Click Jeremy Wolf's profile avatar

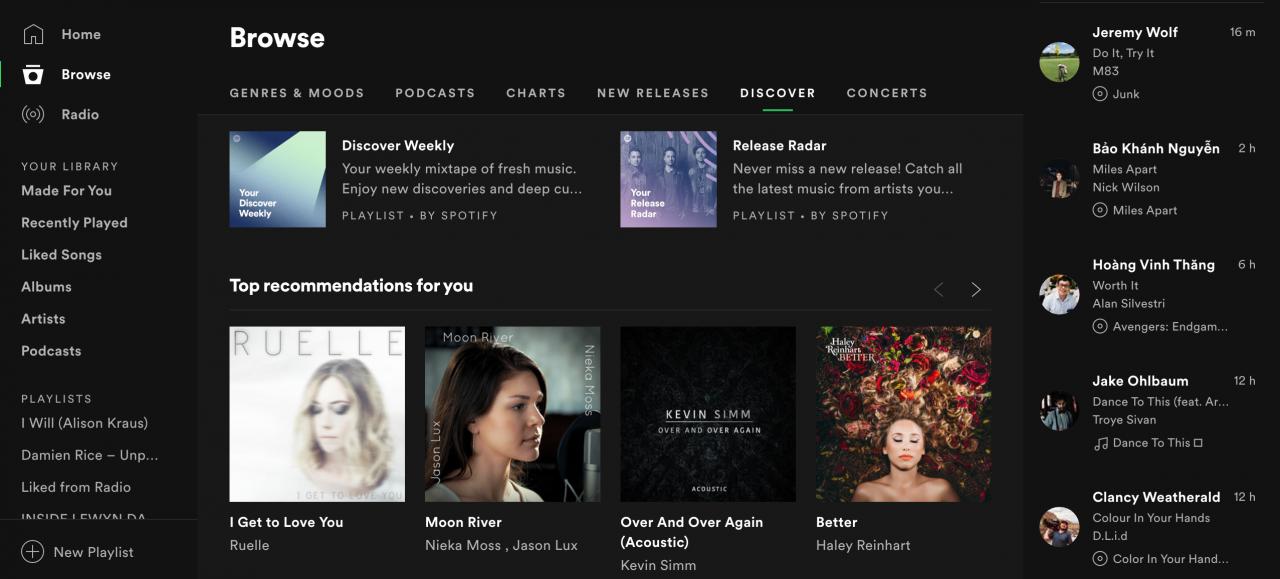(1059, 62)
